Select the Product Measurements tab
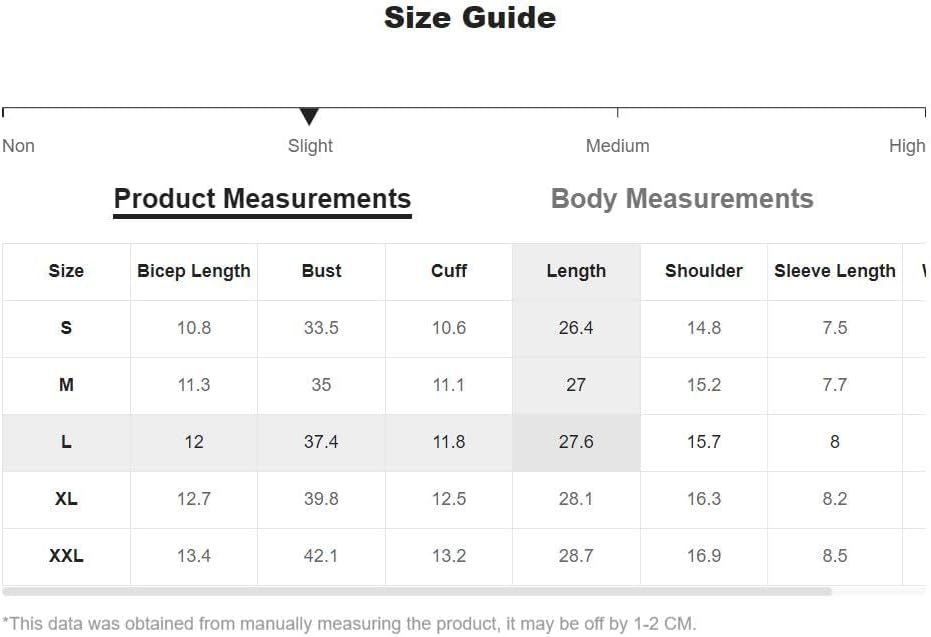The height and width of the screenshot is (637, 931). pos(262,199)
